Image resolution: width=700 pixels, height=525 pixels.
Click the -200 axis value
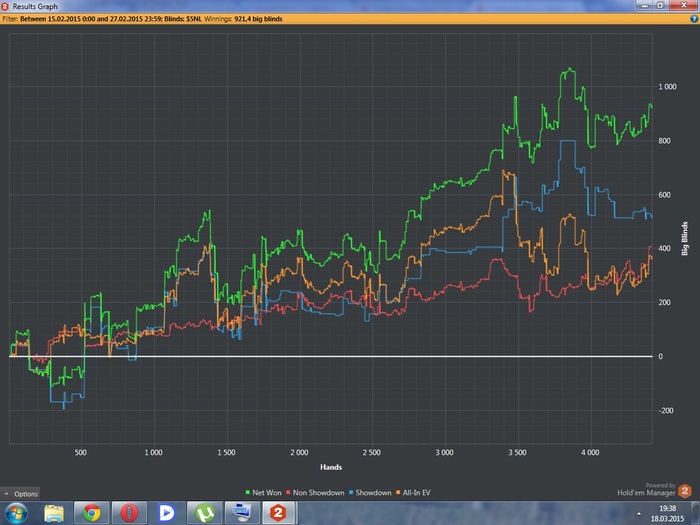pos(666,410)
